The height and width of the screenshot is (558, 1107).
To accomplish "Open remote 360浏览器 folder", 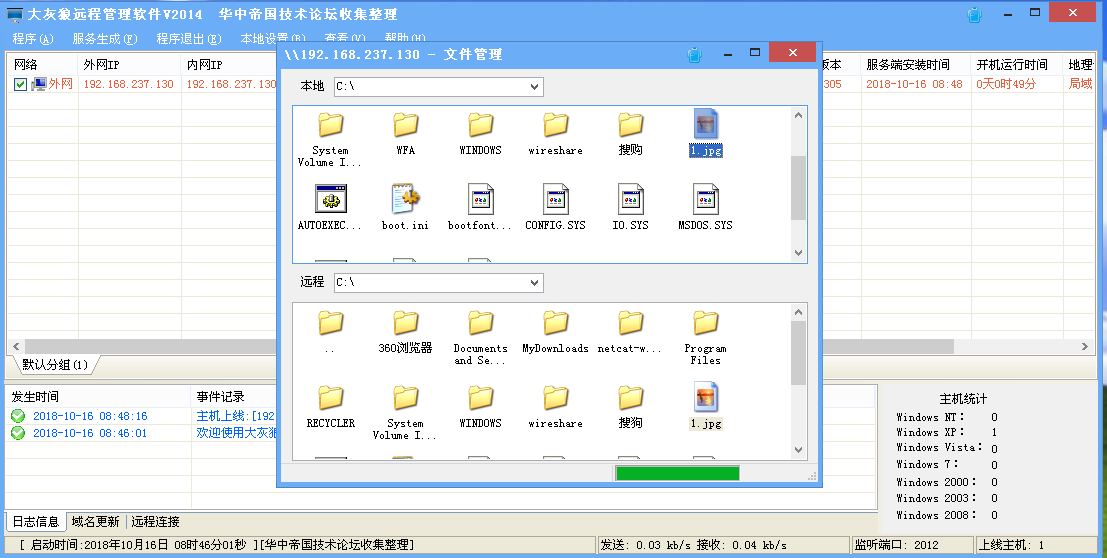I will 405,331.
